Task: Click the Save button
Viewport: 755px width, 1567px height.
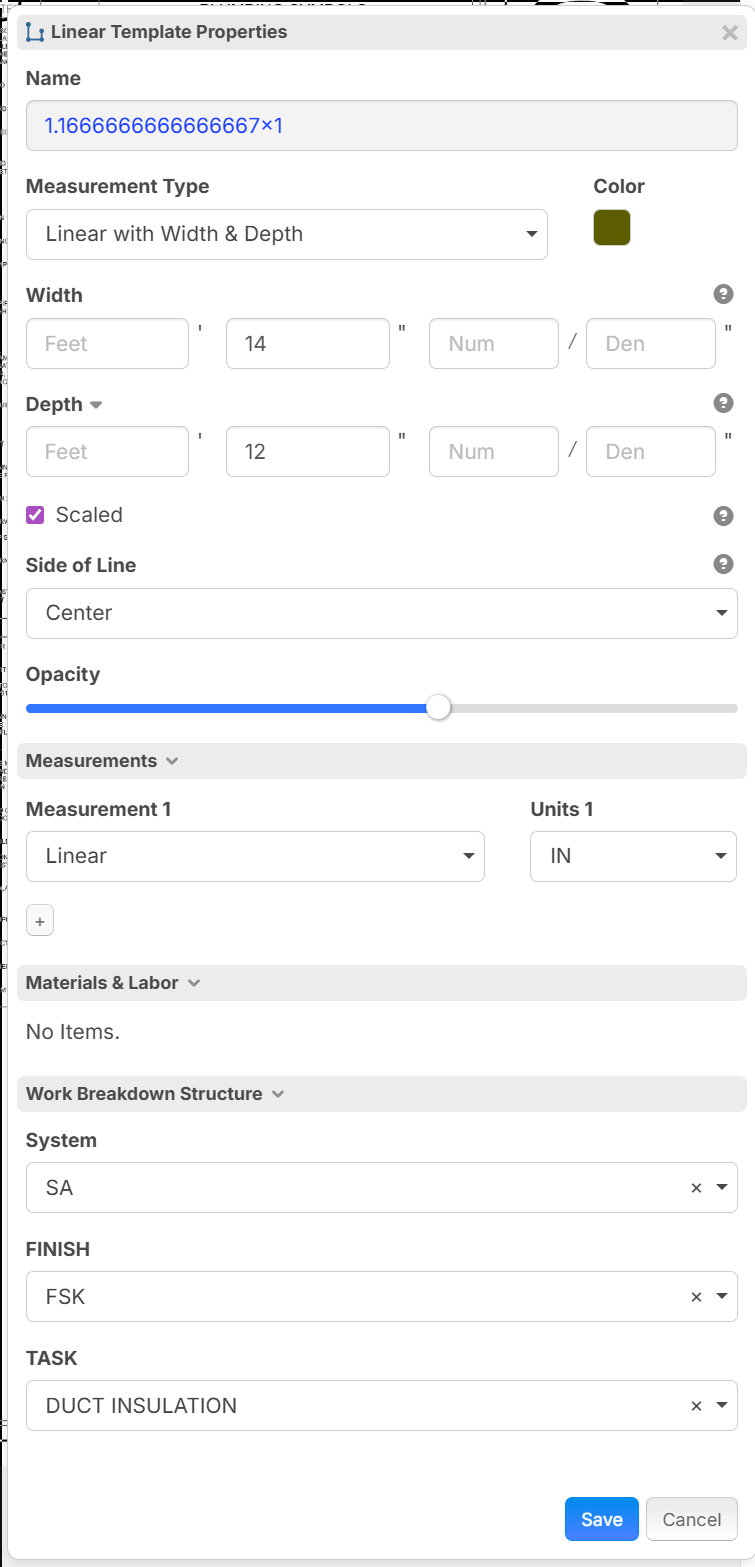Action: [x=601, y=1519]
